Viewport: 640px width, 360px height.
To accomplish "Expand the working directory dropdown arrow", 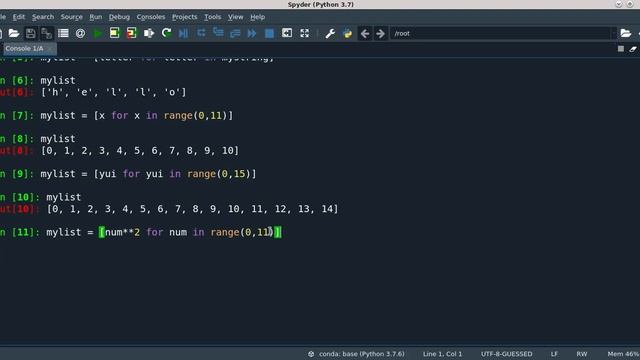I will tap(613, 33).
